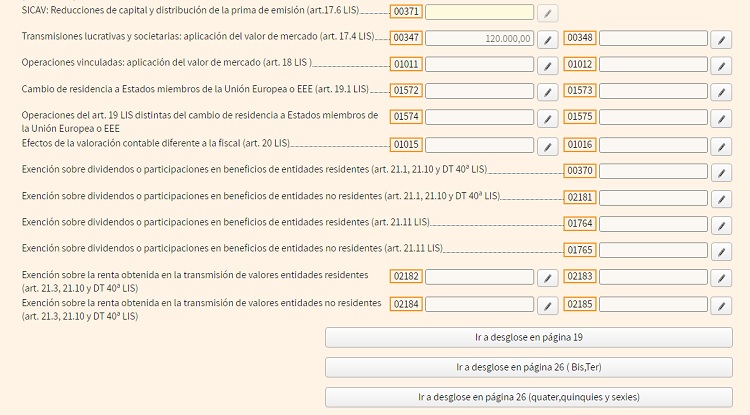
Task: Click the orange code box 02184
Action: (406, 304)
